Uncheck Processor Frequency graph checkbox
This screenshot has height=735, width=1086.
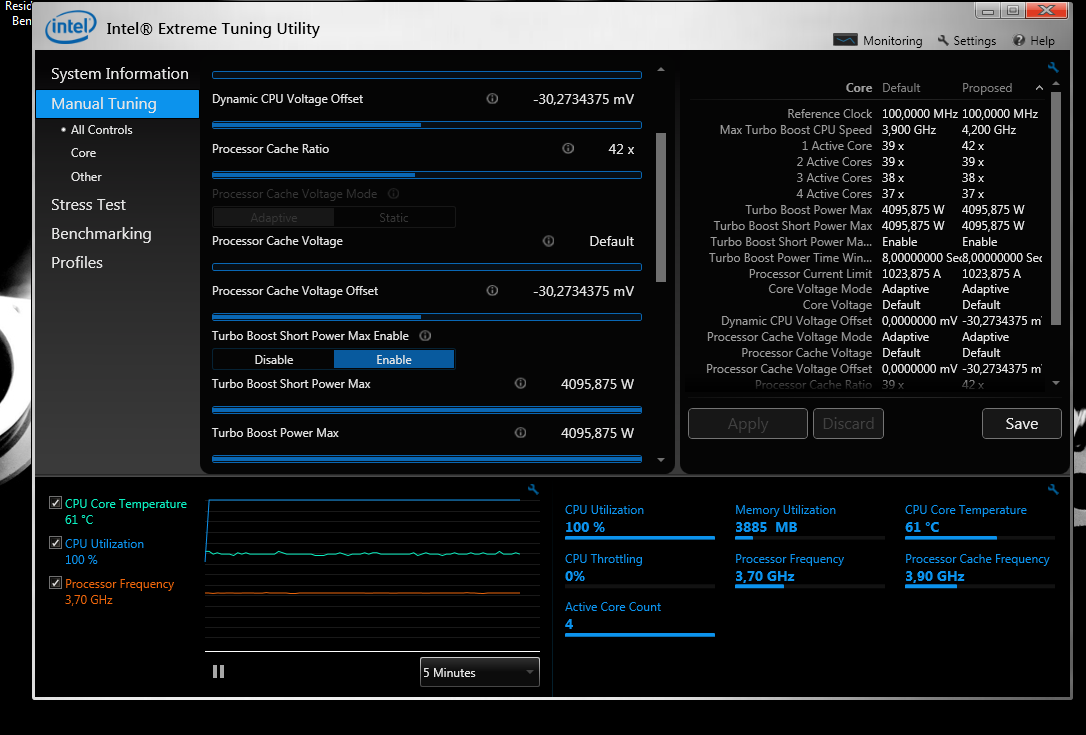tap(55, 583)
